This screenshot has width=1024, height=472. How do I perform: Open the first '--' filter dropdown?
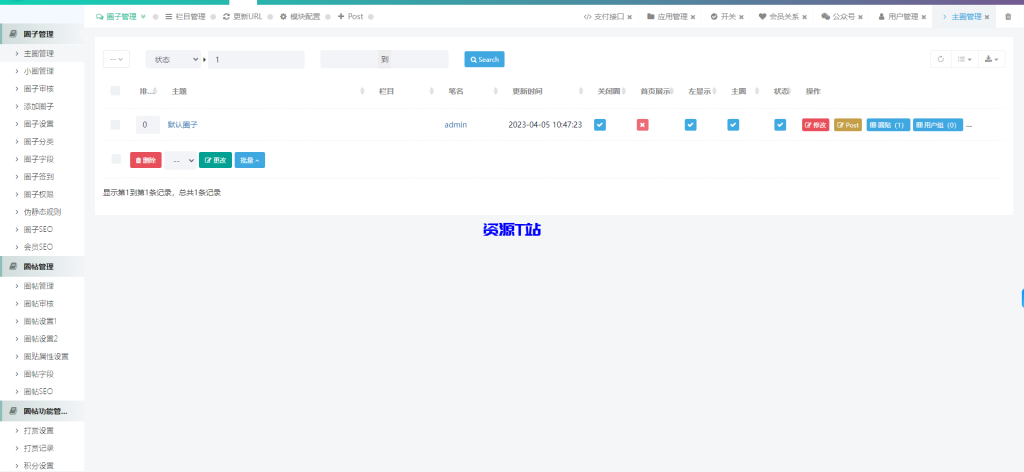tap(116, 59)
